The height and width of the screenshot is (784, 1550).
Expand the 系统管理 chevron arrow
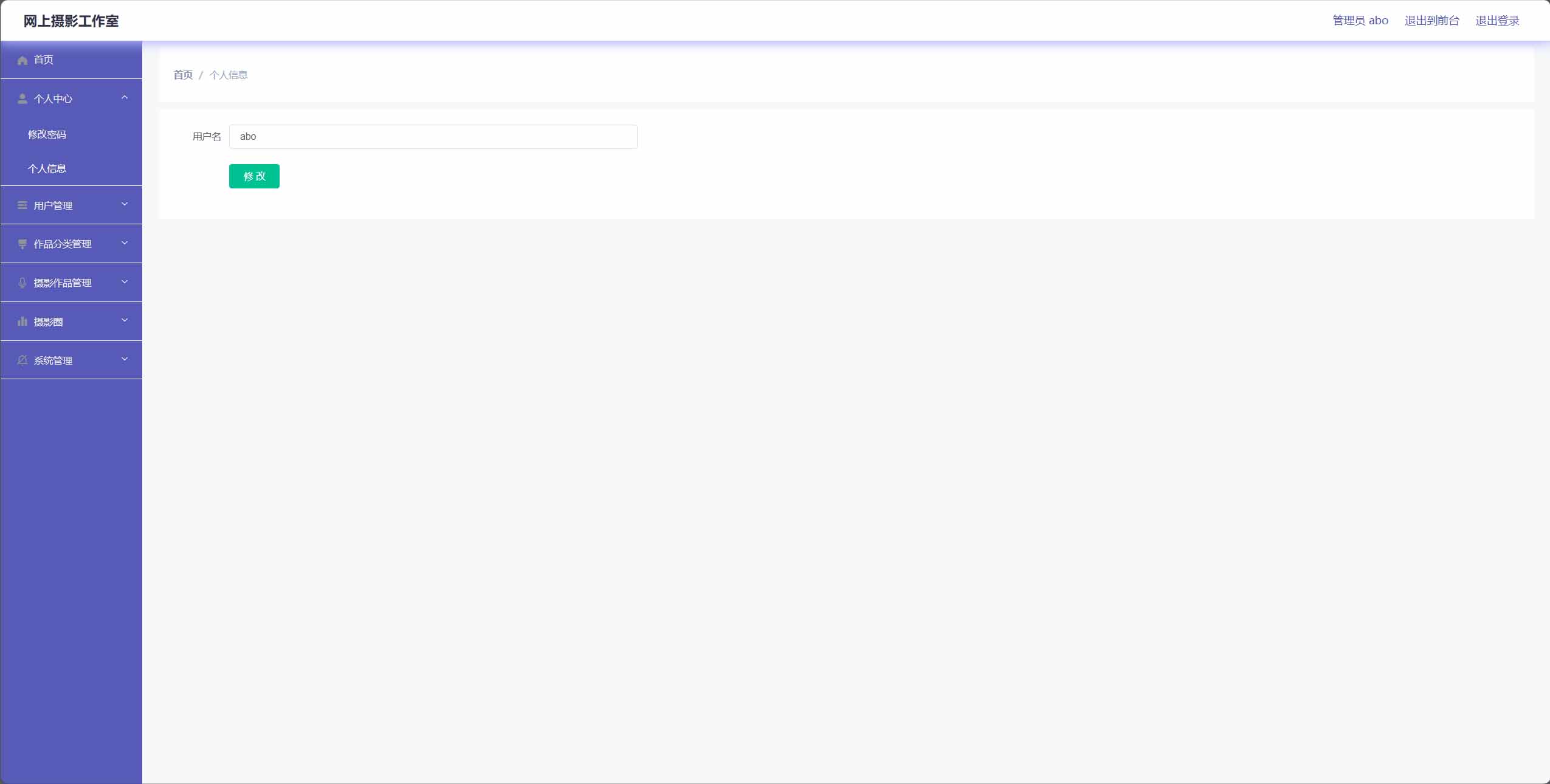click(125, 359)
